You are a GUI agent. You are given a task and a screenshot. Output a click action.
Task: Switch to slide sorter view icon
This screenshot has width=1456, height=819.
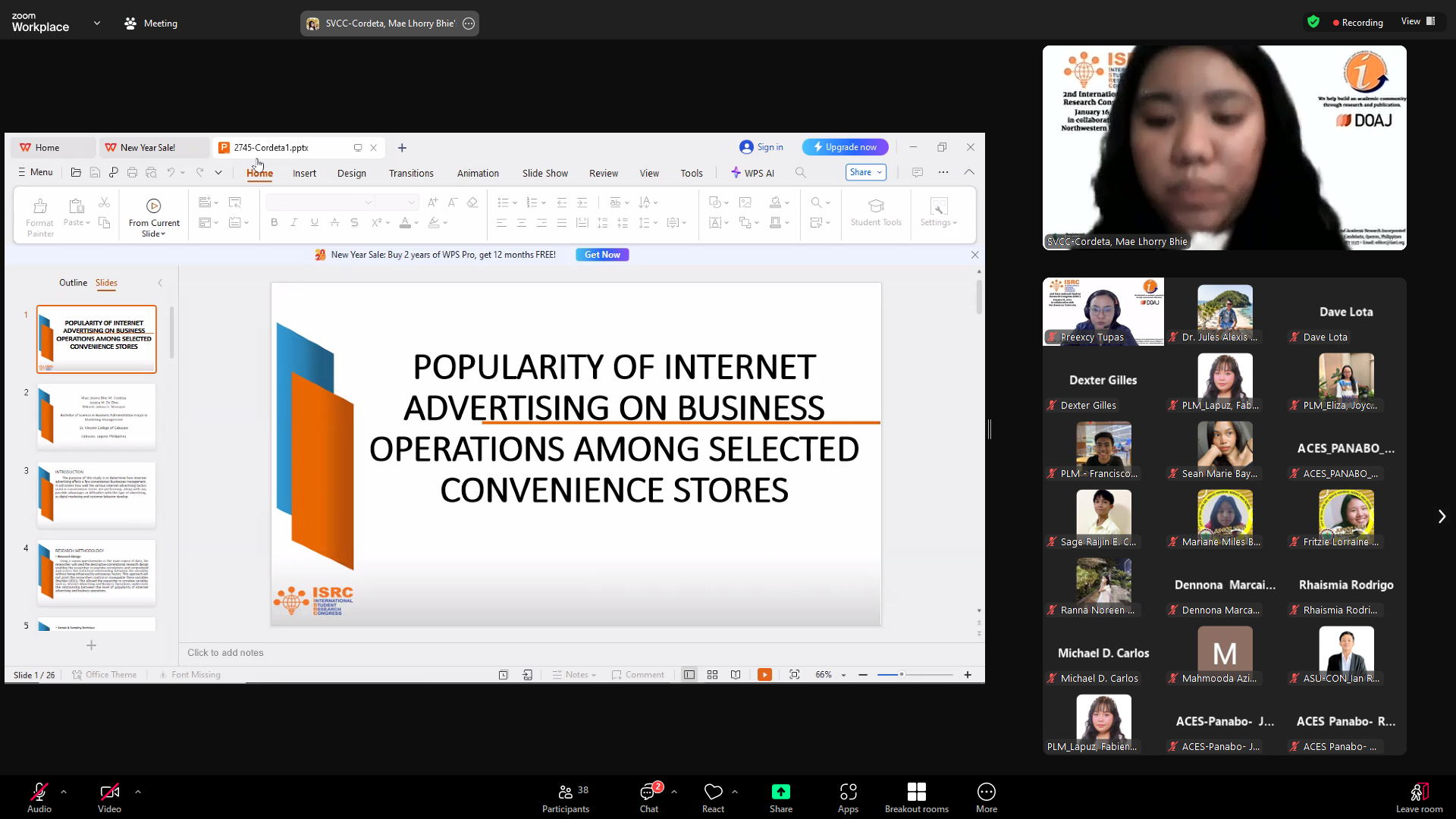pos(712,674)
